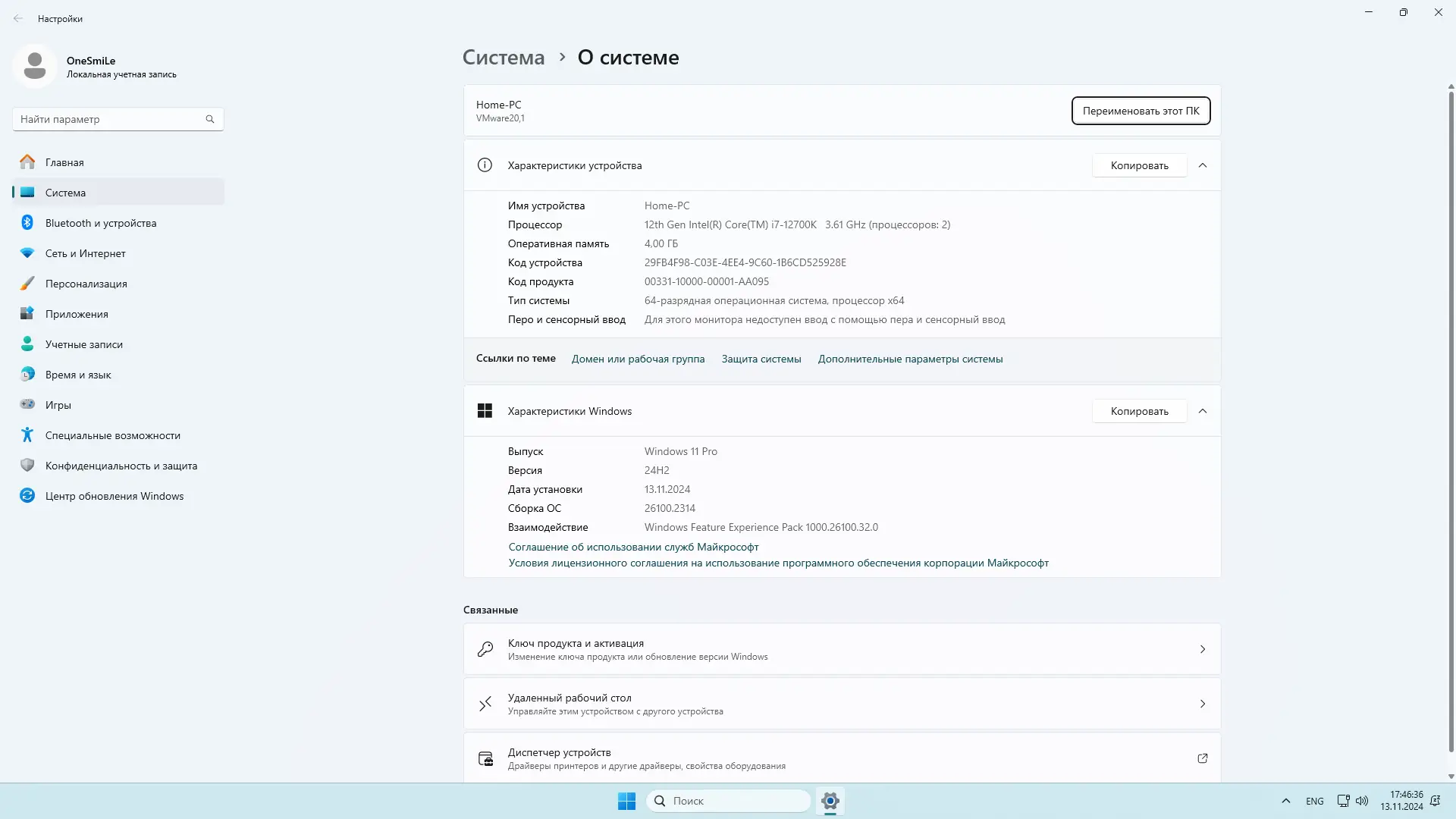
Task: Click the volume speaker icon in tray
Action: coord(1362,801)
